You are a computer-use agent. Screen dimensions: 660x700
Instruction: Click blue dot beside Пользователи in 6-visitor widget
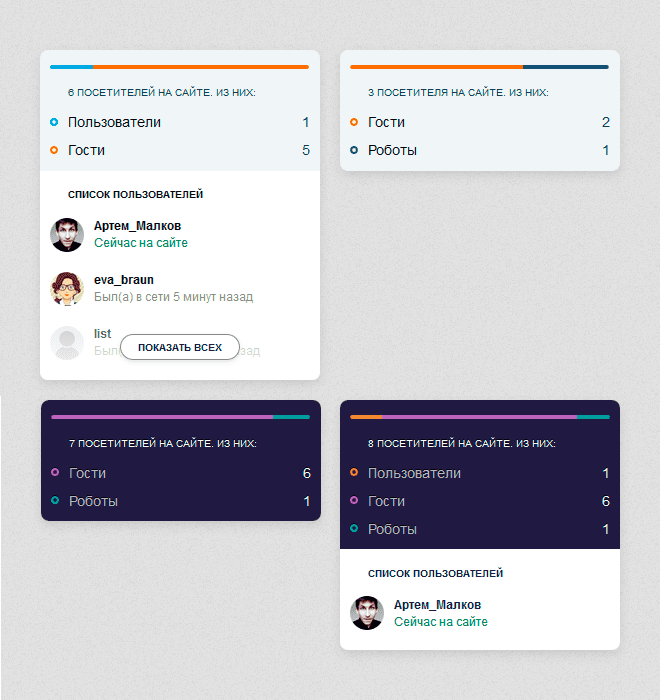(x=54, y=122)
